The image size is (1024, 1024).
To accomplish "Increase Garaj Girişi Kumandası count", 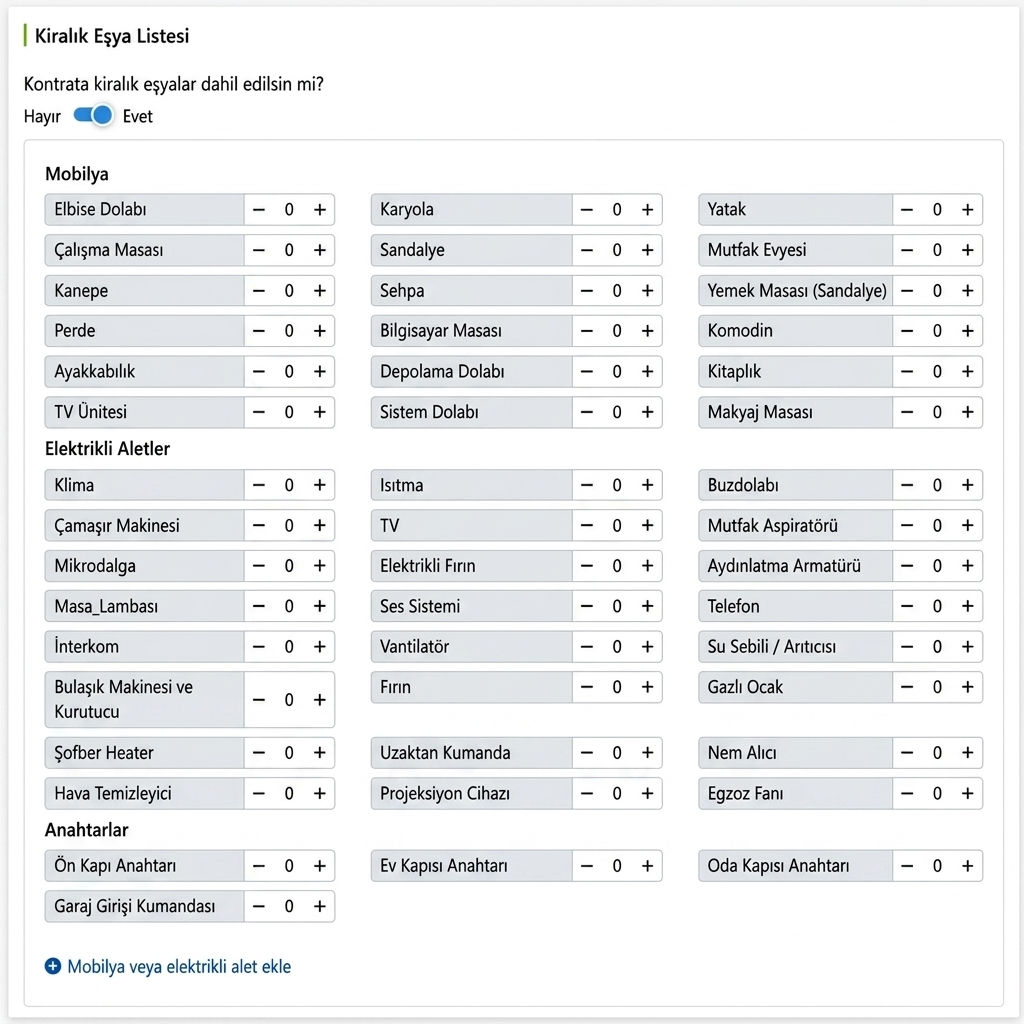I will (x=319, y=906).
